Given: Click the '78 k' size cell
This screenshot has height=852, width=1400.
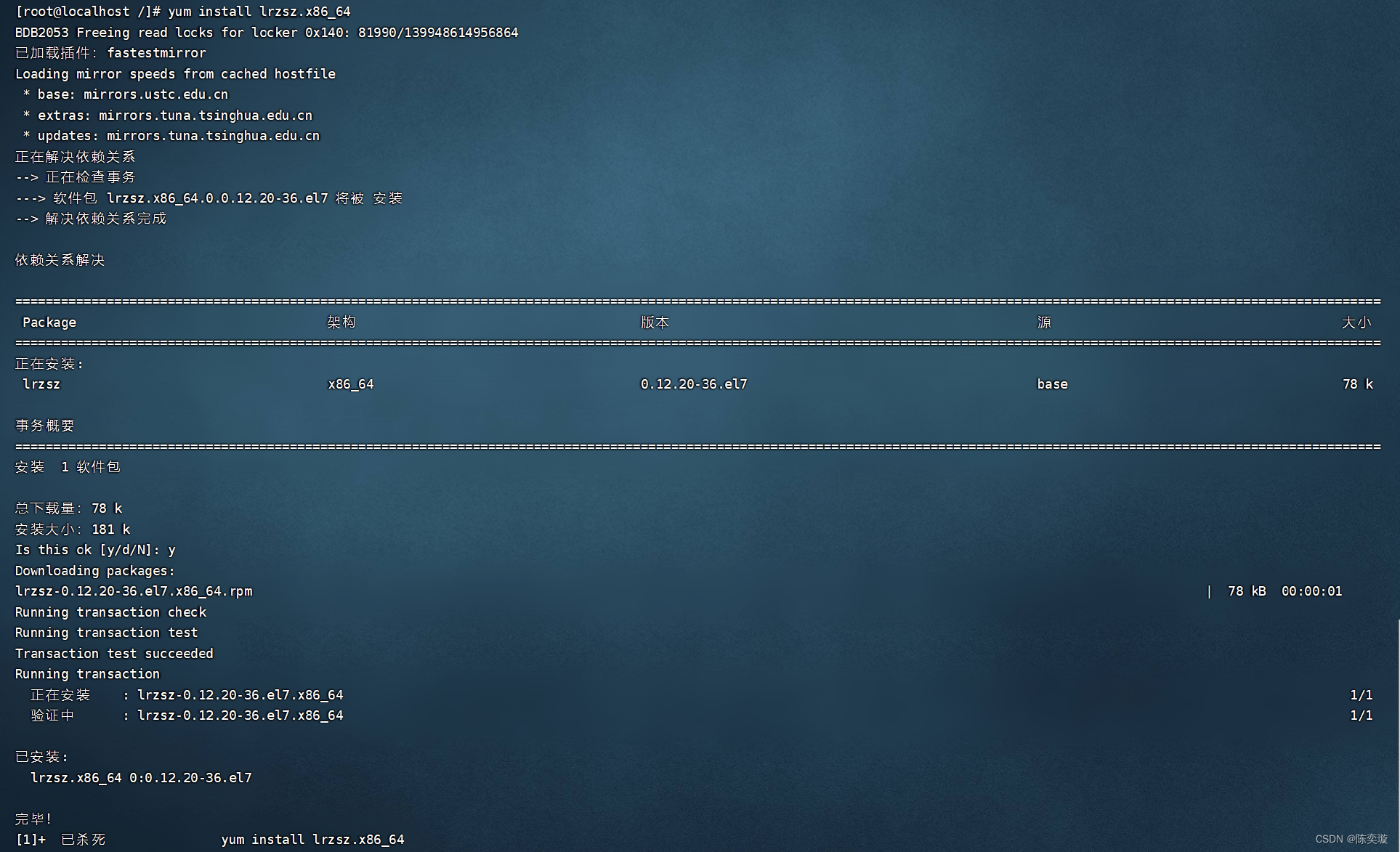Looking at the screenshot, I should click(1358, 384).
